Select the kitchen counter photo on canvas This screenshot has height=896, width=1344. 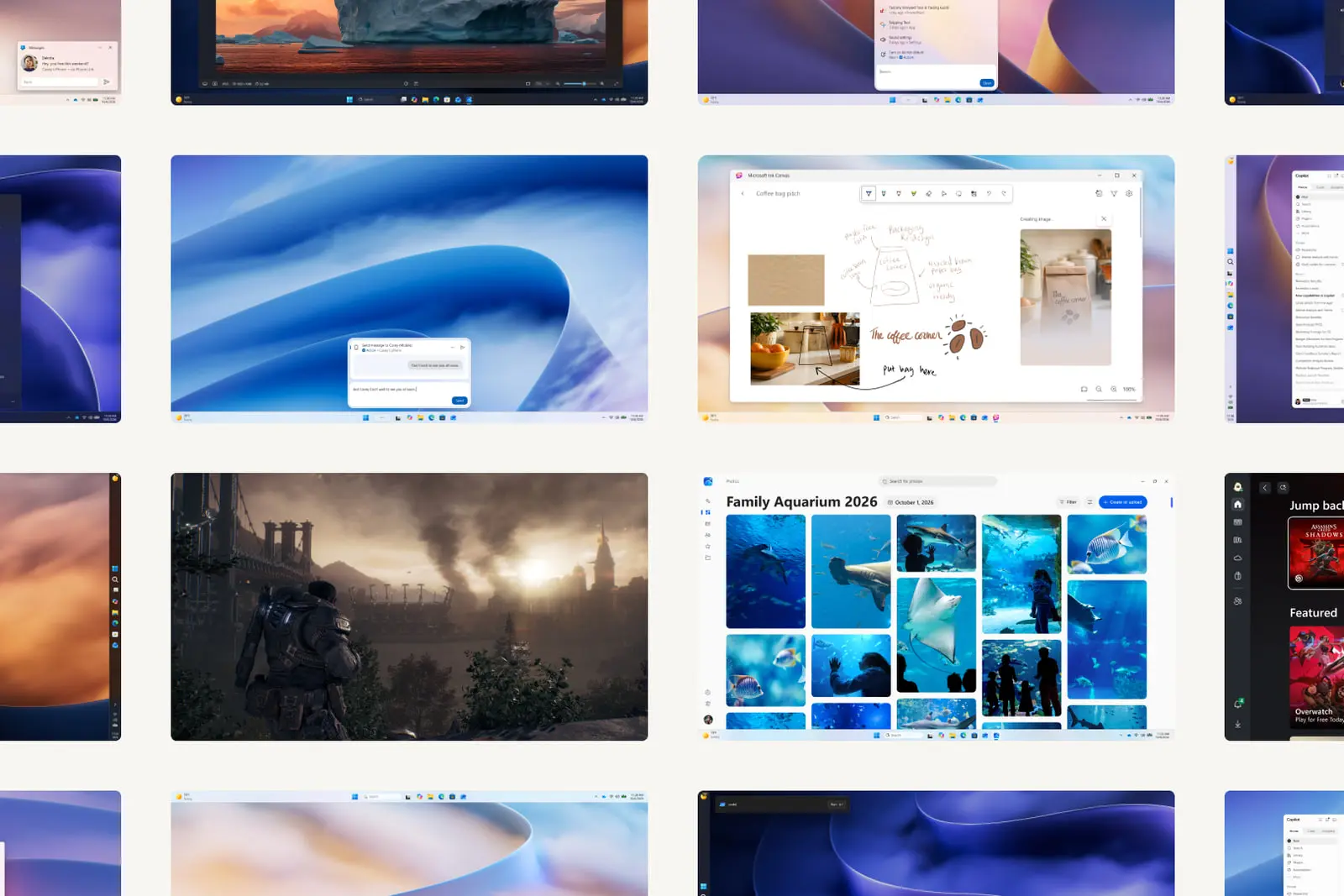pos(805,348)
